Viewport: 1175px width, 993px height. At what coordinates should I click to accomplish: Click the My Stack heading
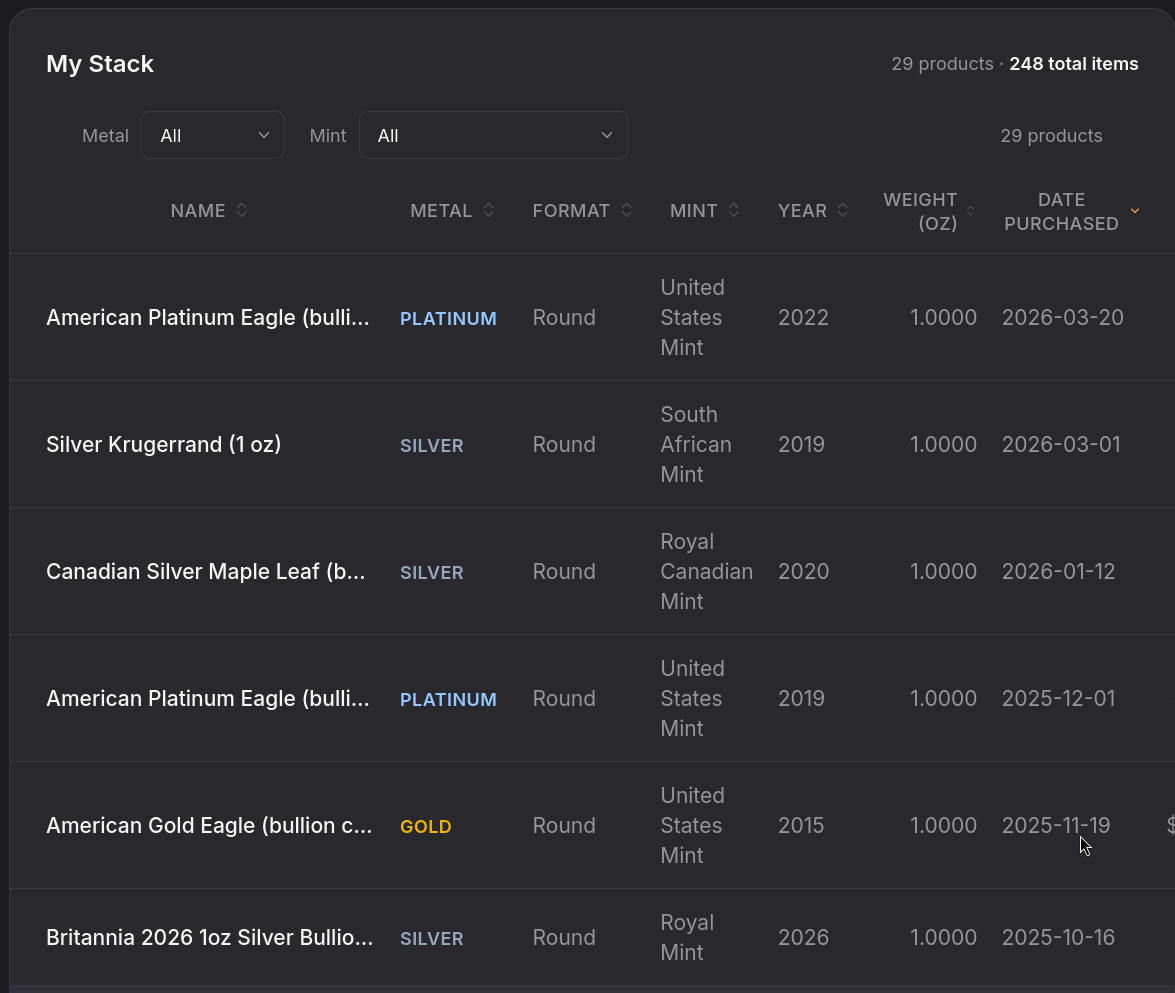coord(100,64)
